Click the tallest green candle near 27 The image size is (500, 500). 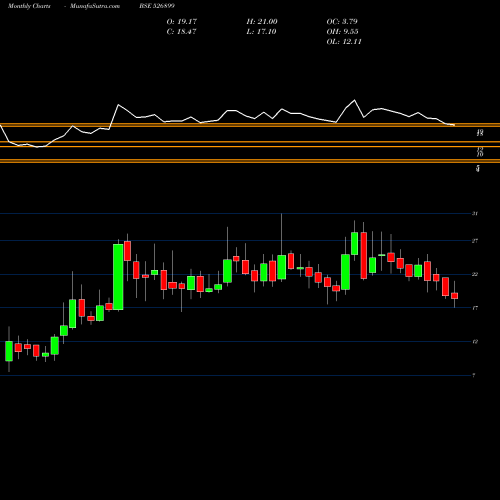point(118,277)
